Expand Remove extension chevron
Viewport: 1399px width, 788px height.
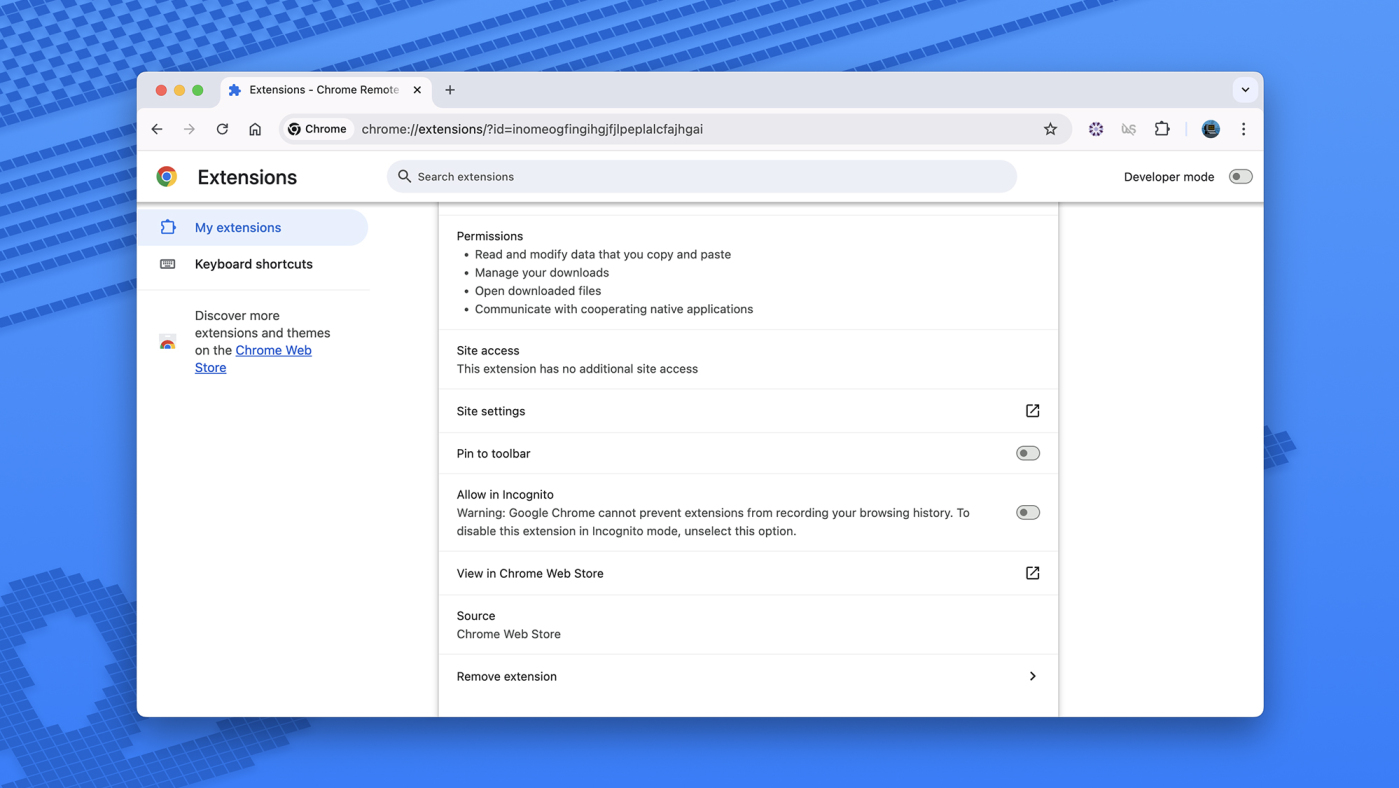[x=1032, y=676]
